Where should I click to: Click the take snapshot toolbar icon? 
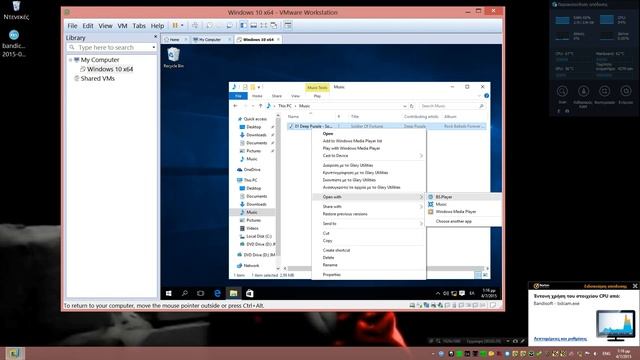(209, 25)
